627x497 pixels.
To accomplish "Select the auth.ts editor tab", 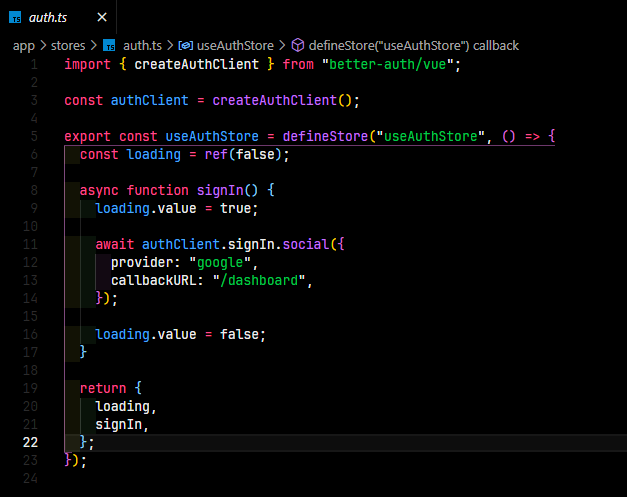I will pyautogui.click(x=58, y=17).
